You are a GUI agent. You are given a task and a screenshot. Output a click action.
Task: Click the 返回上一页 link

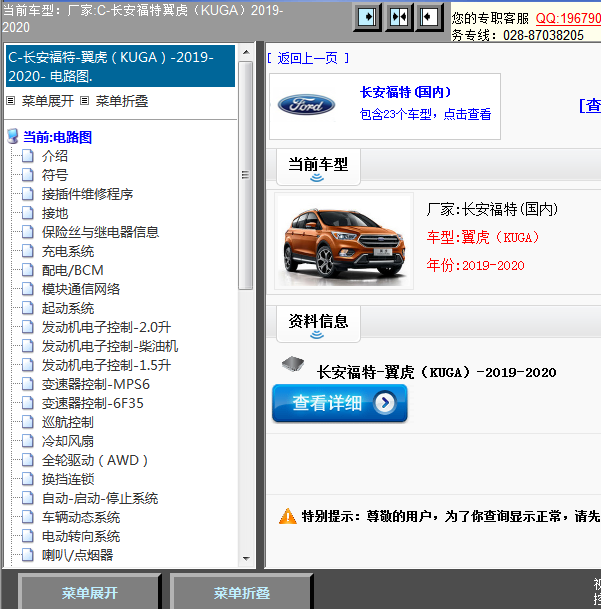coord(308,58)
